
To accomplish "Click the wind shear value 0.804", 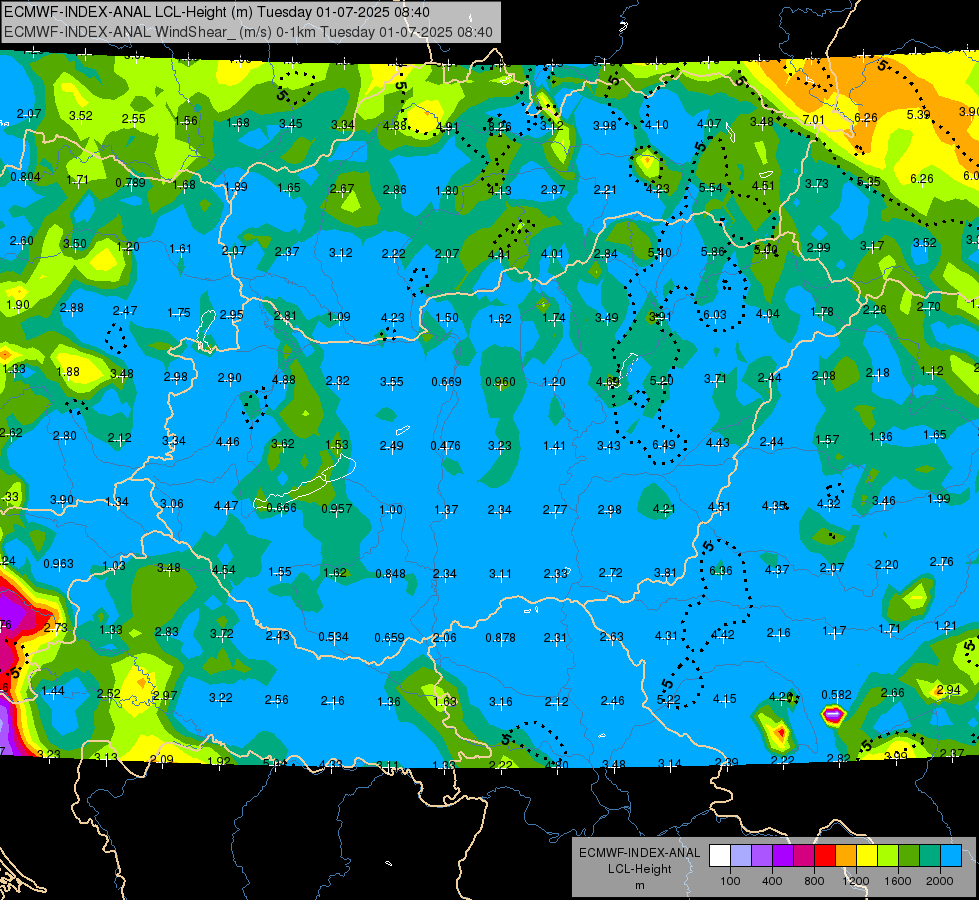I will coord(26,177).
